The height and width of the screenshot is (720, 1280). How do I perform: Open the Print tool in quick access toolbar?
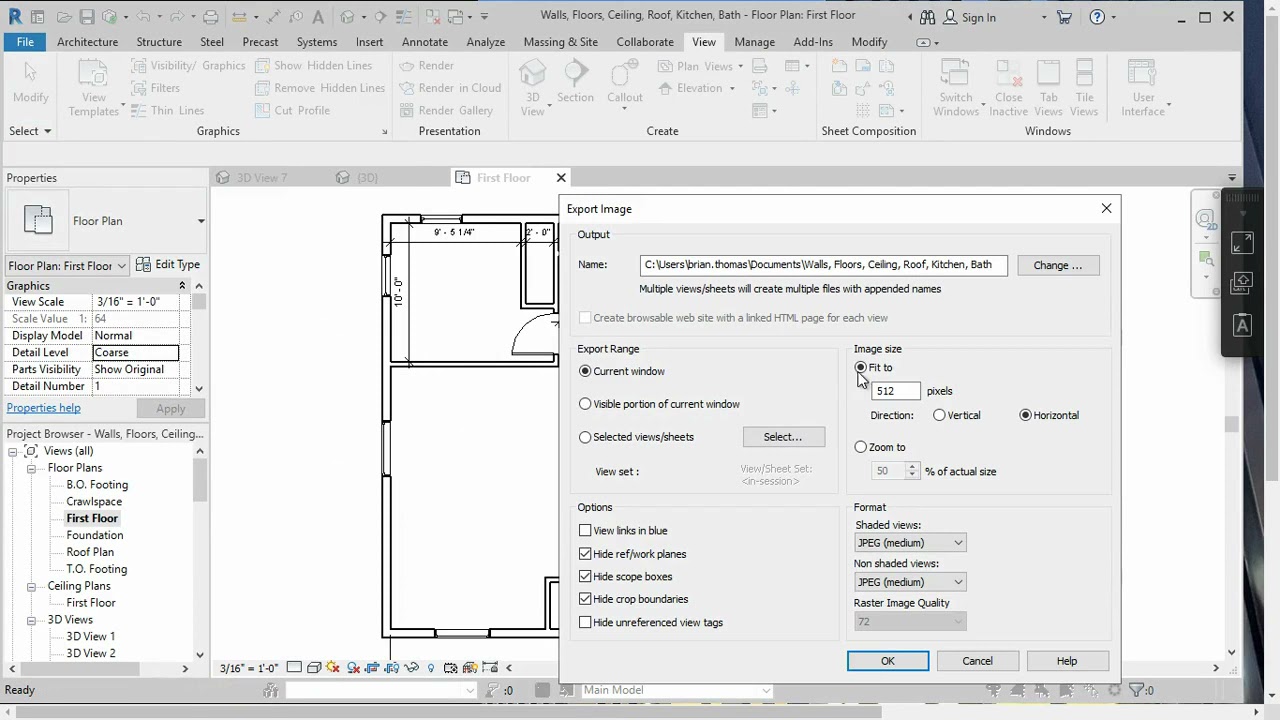click(x=210, y=17)
